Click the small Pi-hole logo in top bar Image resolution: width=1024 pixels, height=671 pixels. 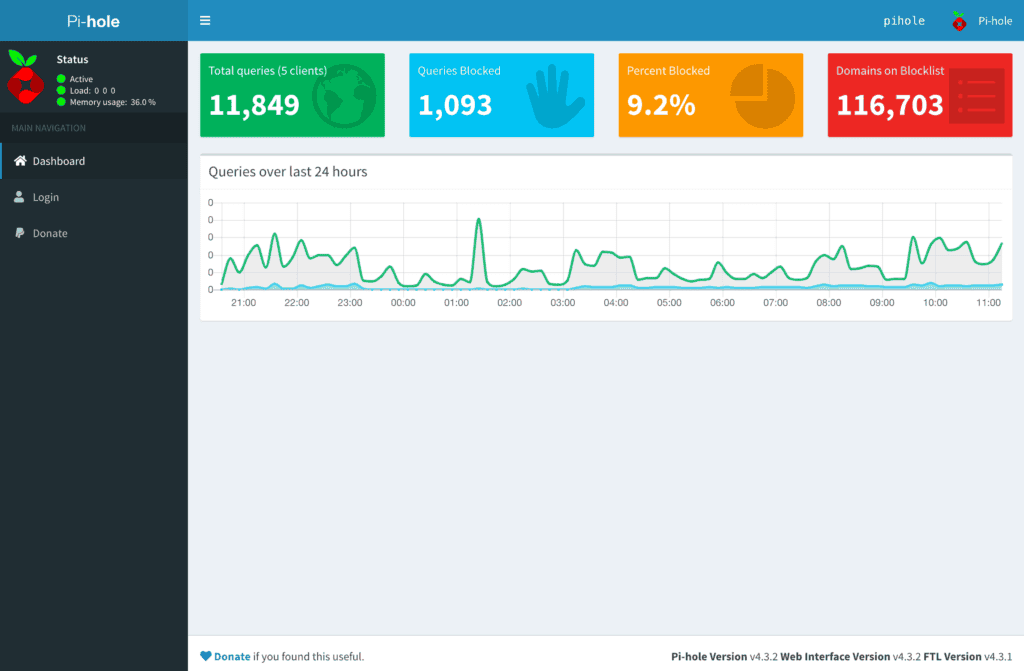pos(959,21)
